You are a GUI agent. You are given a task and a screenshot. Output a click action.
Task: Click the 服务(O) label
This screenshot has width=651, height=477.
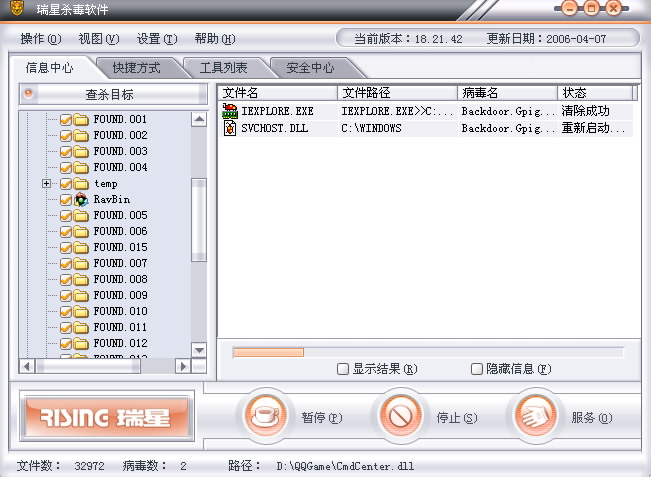tap(592, 418)
